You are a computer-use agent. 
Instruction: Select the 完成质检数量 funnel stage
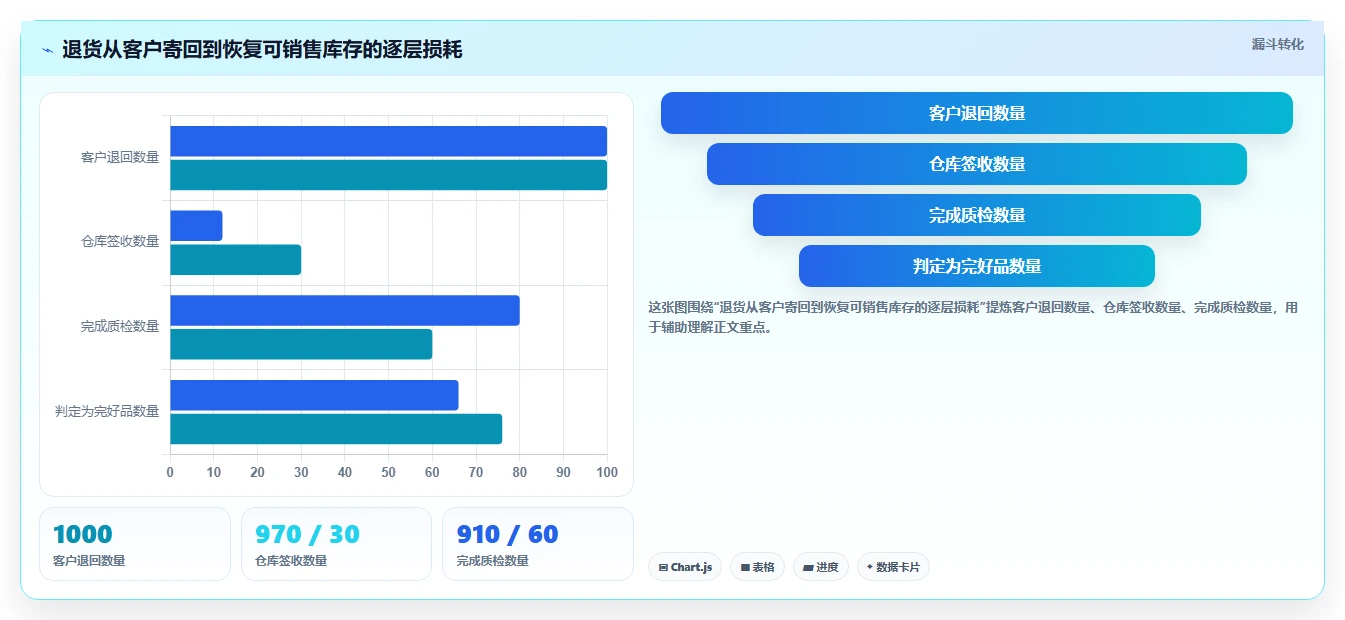(x=976, y=215)
